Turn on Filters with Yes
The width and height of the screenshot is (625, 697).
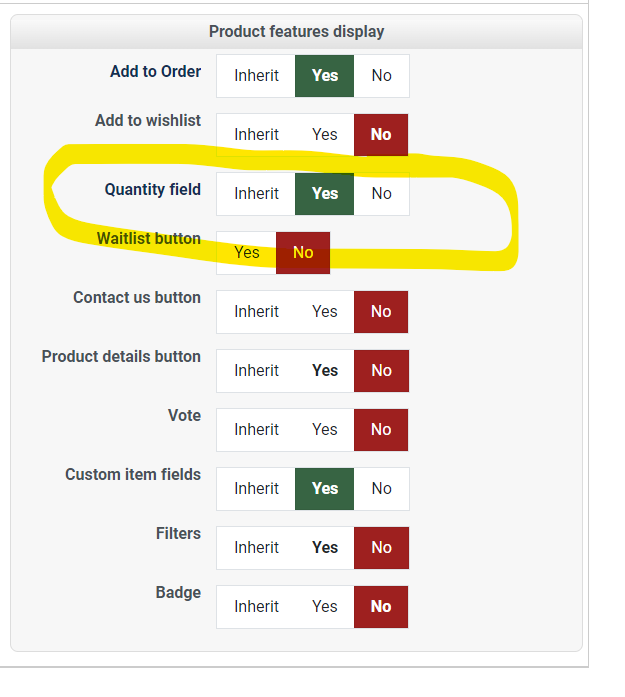click(324, 548)
